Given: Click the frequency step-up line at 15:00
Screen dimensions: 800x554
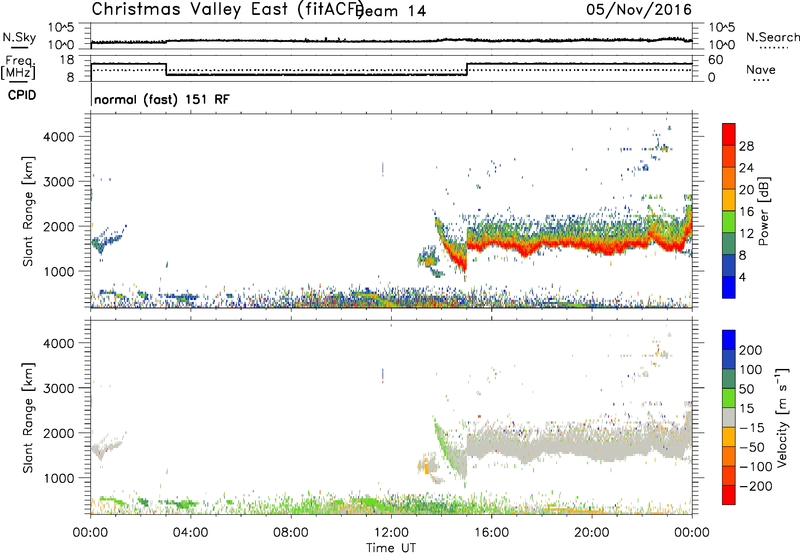Looking at the screenshot, I should click(467, 69).
